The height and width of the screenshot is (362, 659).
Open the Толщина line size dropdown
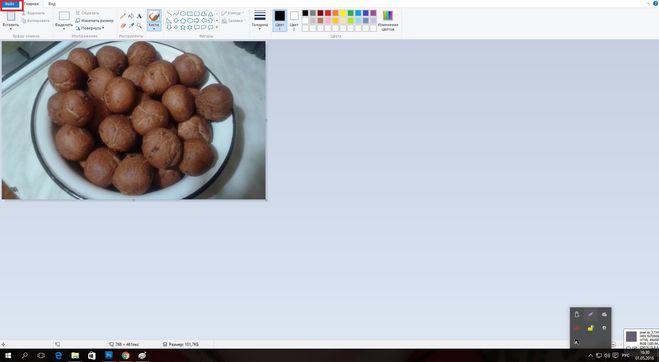coord(260,20)
